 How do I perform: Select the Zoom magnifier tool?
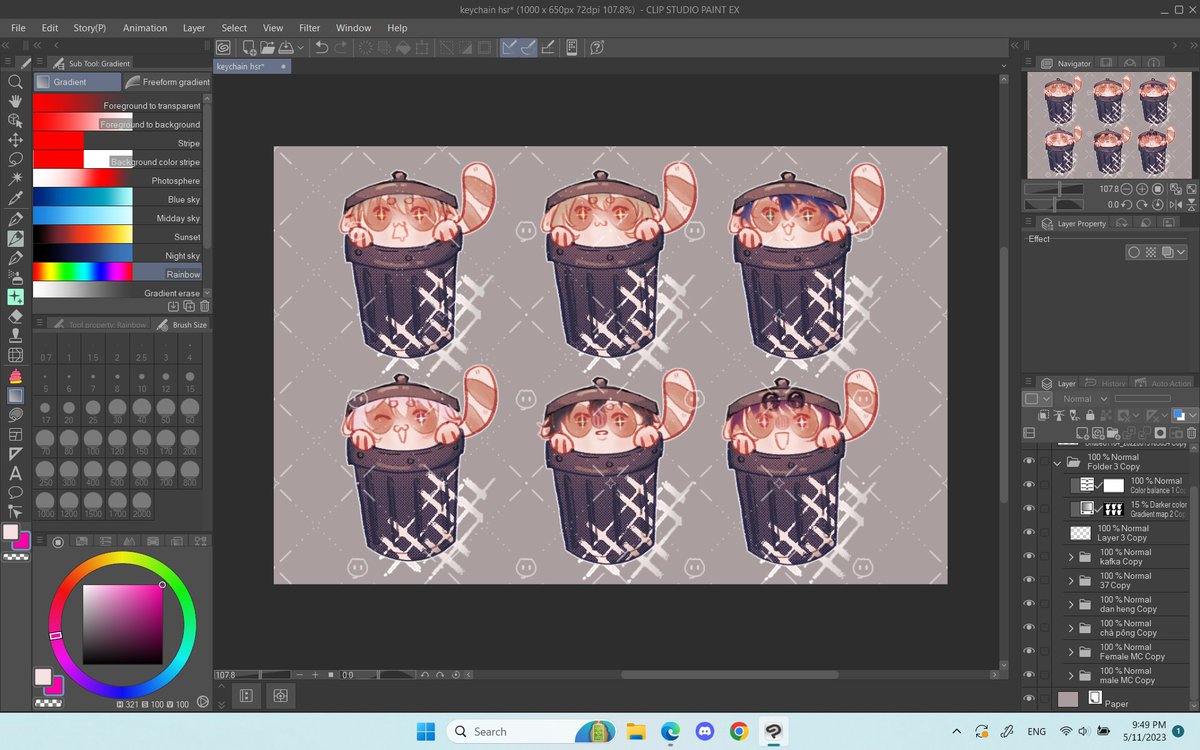pos(15,82)
